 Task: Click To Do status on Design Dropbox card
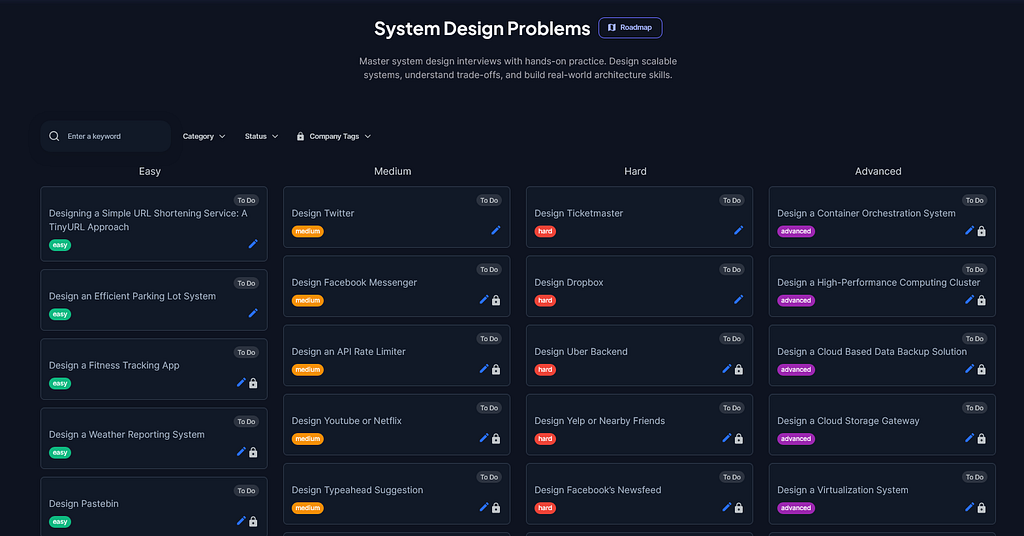pos(732,270)
